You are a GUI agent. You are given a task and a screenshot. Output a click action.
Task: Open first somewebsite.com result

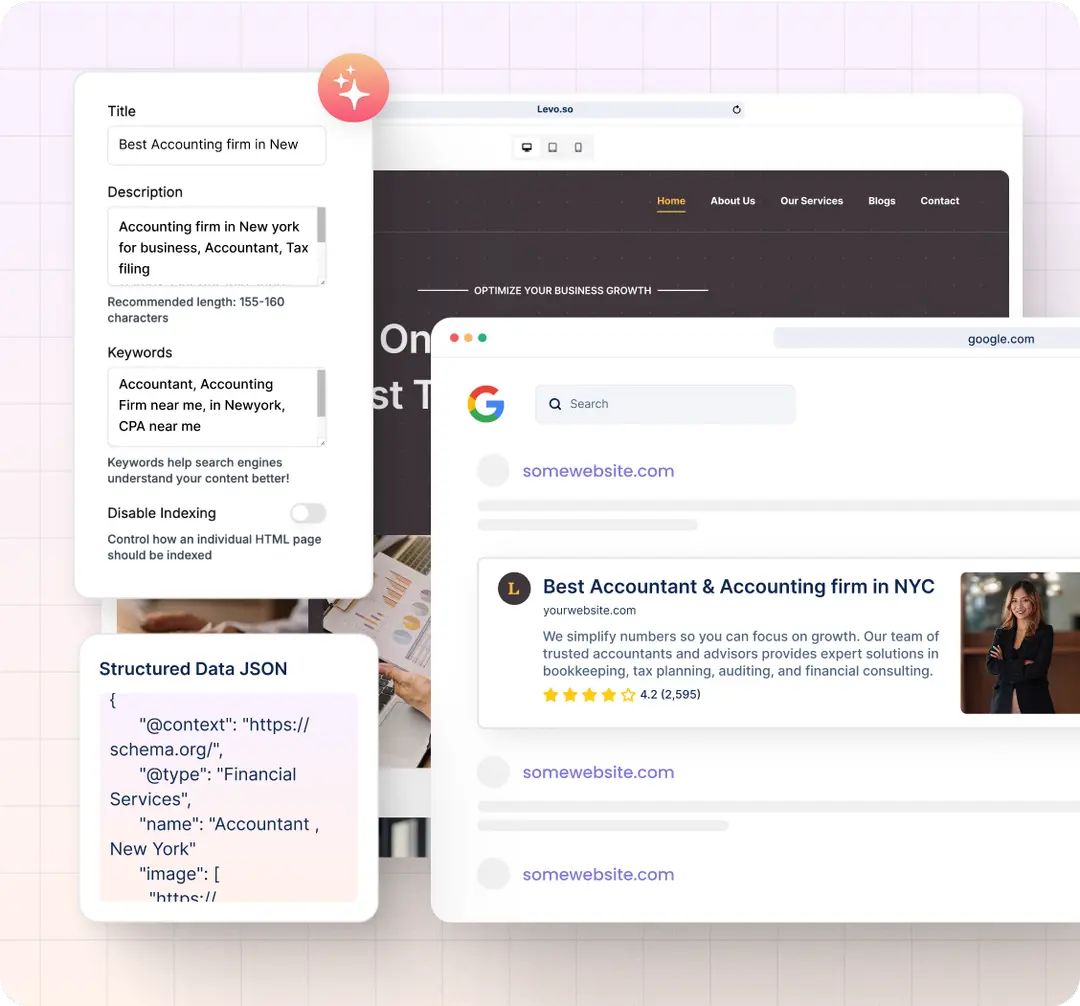(x=598, y=471)
